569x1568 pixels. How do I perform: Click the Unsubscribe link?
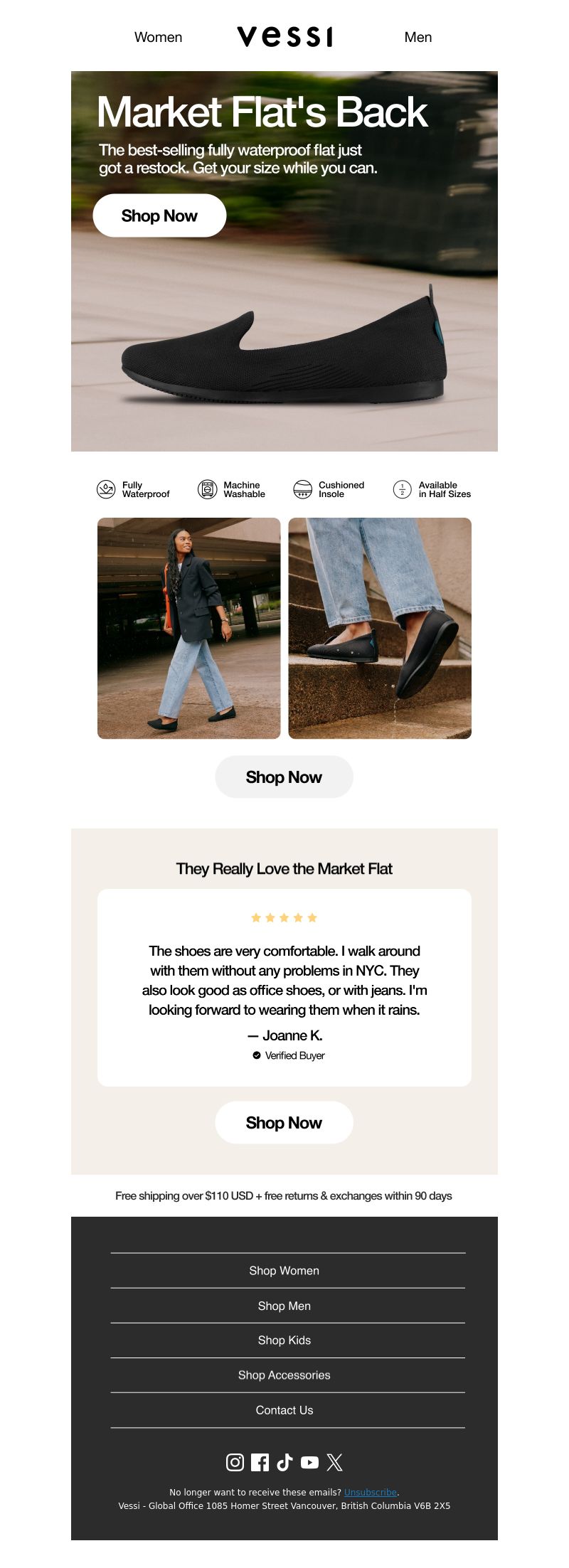pos(371,1493)
